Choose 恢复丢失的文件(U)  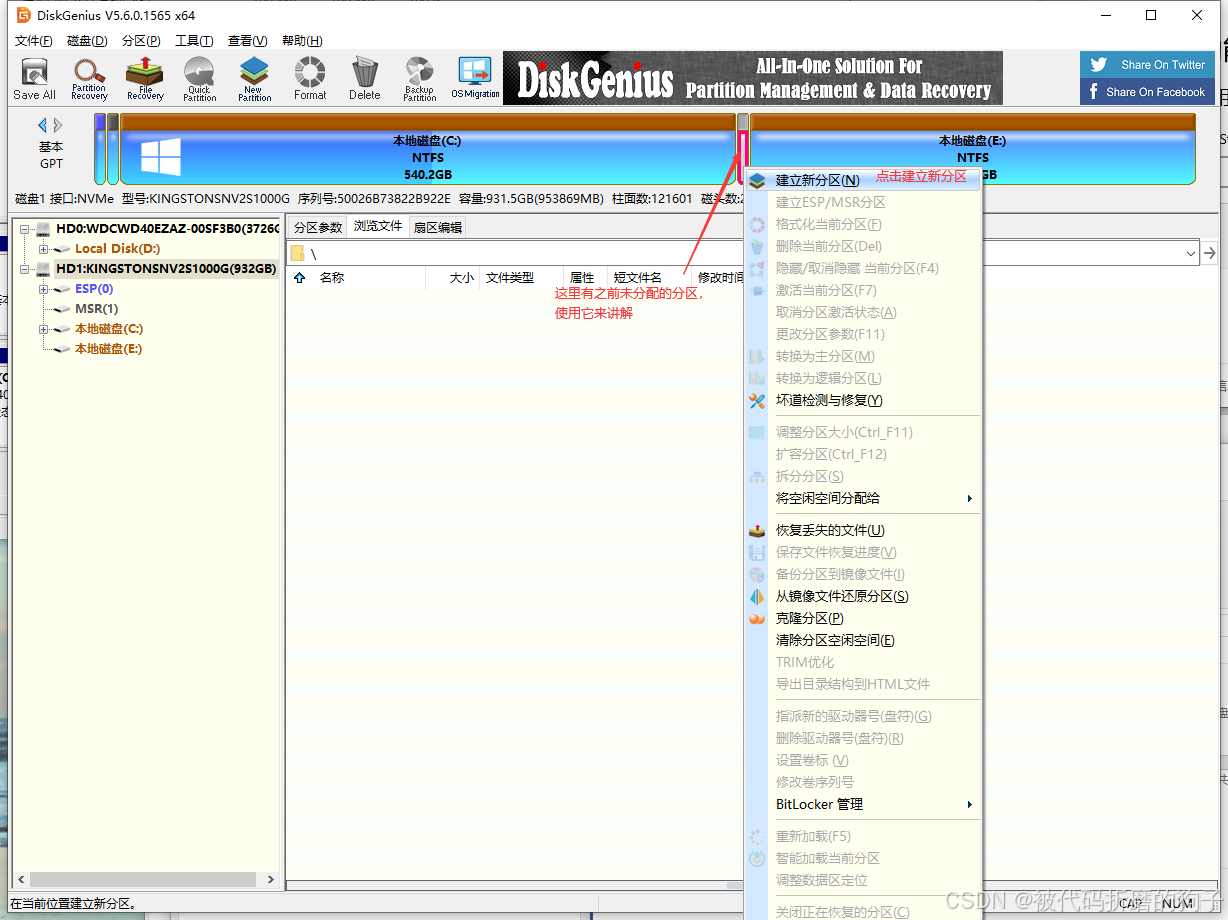point(863,531)
